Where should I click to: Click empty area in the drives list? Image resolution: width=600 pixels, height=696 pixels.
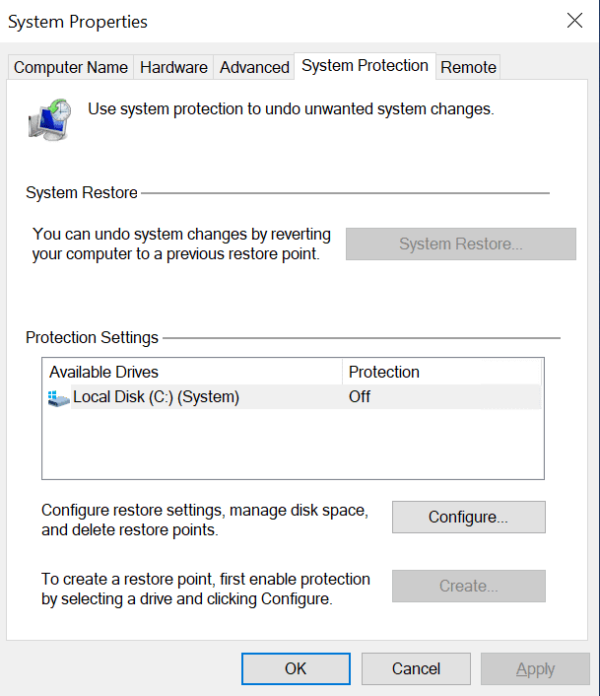290,445
